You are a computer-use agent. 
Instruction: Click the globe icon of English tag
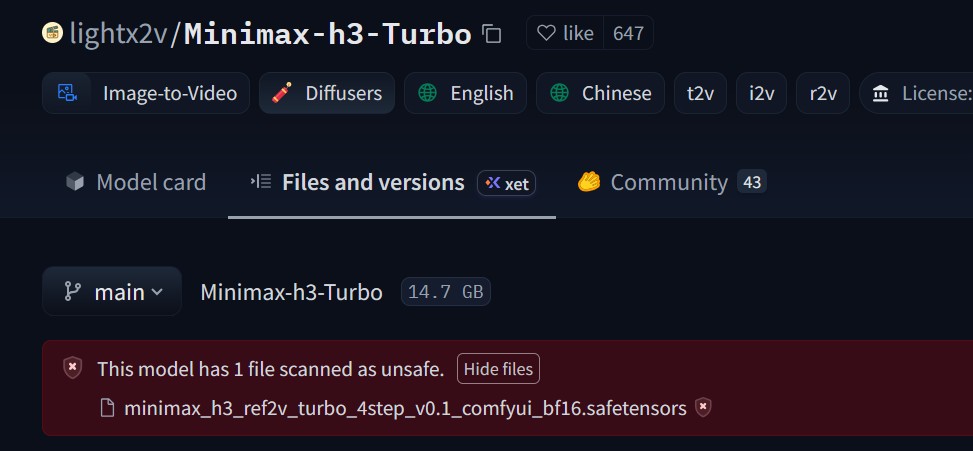pos(428,93)
